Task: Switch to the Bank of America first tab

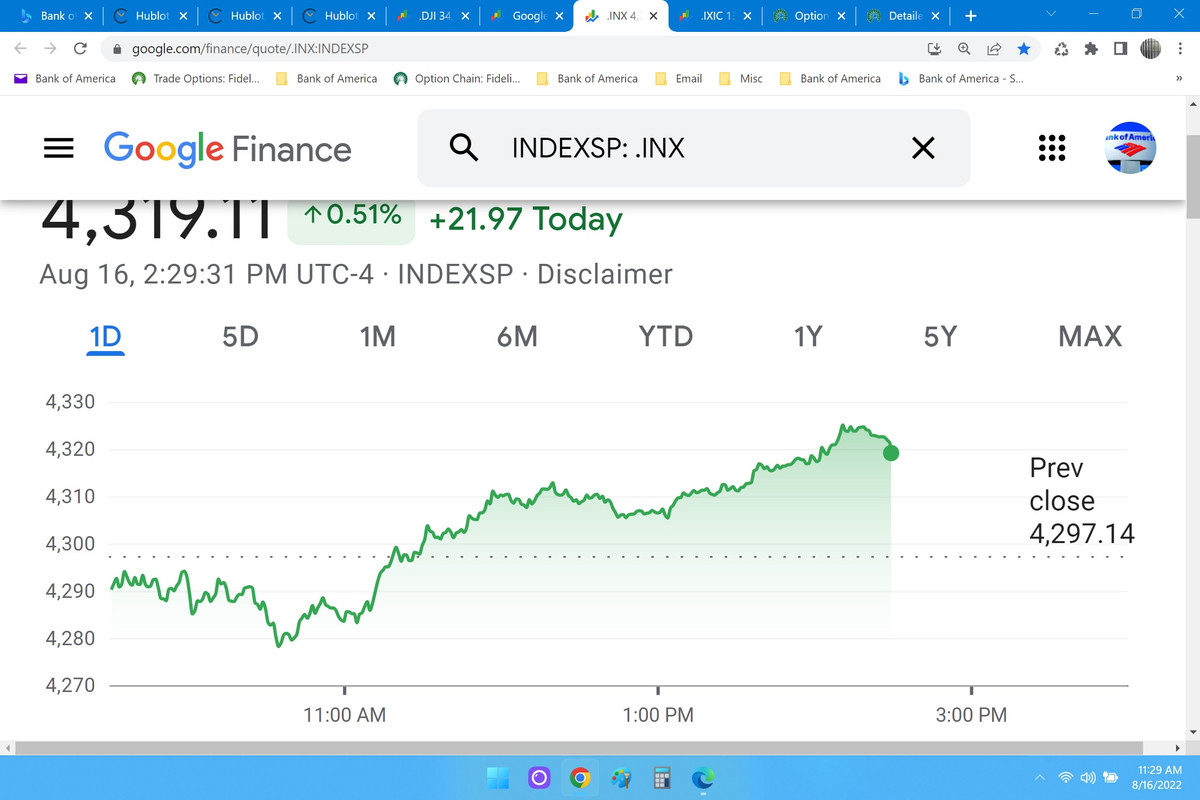Action: pyautogui.click(x=55, y=16)
